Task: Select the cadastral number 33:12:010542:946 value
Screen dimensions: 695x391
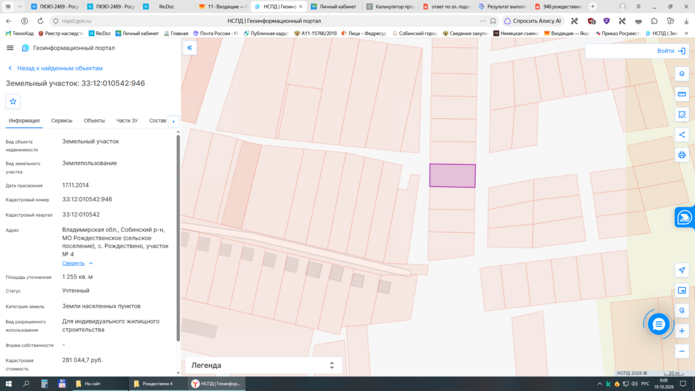Action: click(x=87, y=199)
